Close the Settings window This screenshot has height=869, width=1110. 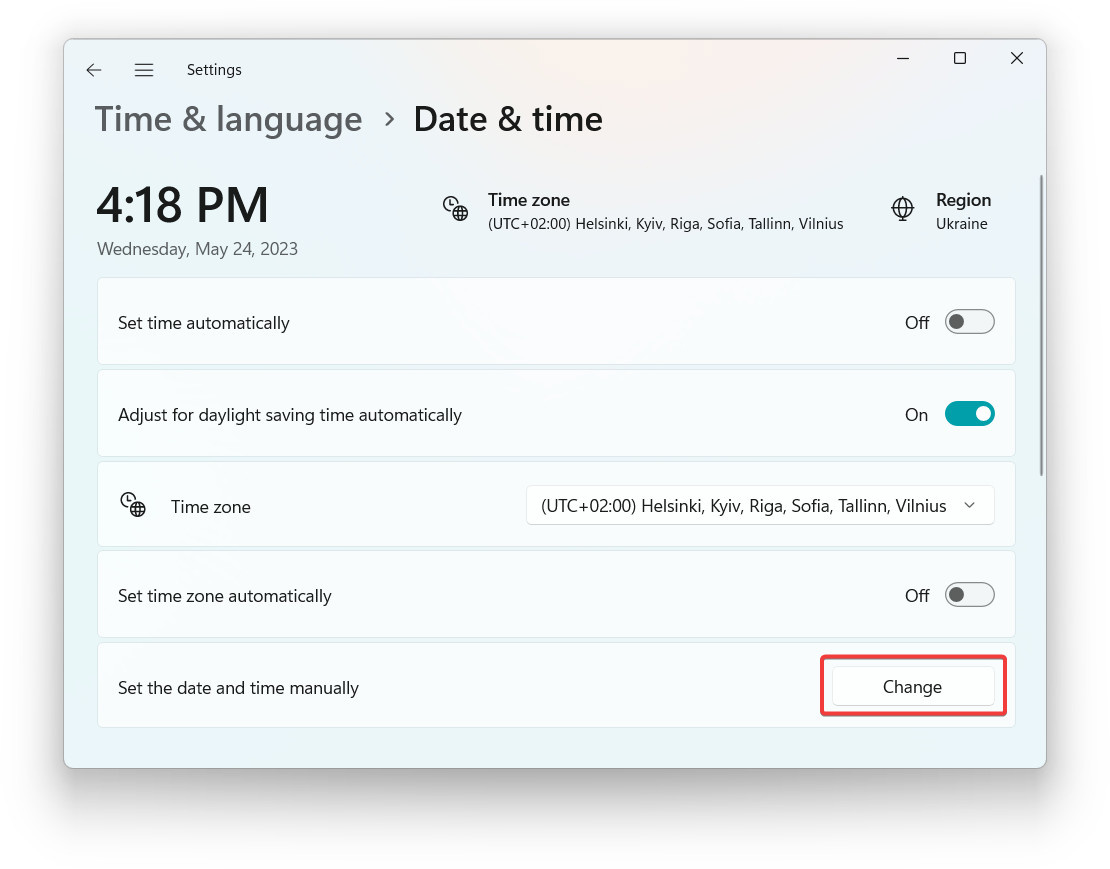(1017, 58)
